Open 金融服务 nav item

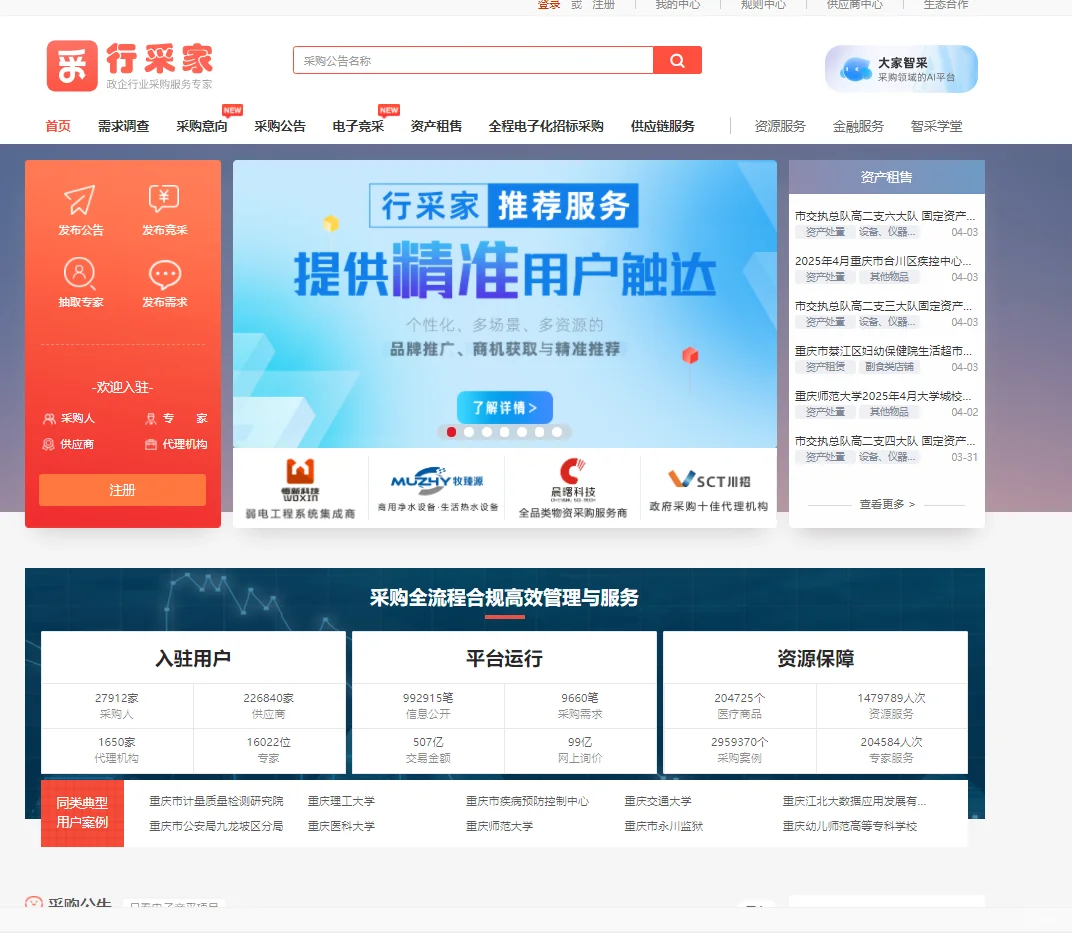click(858, 126)
